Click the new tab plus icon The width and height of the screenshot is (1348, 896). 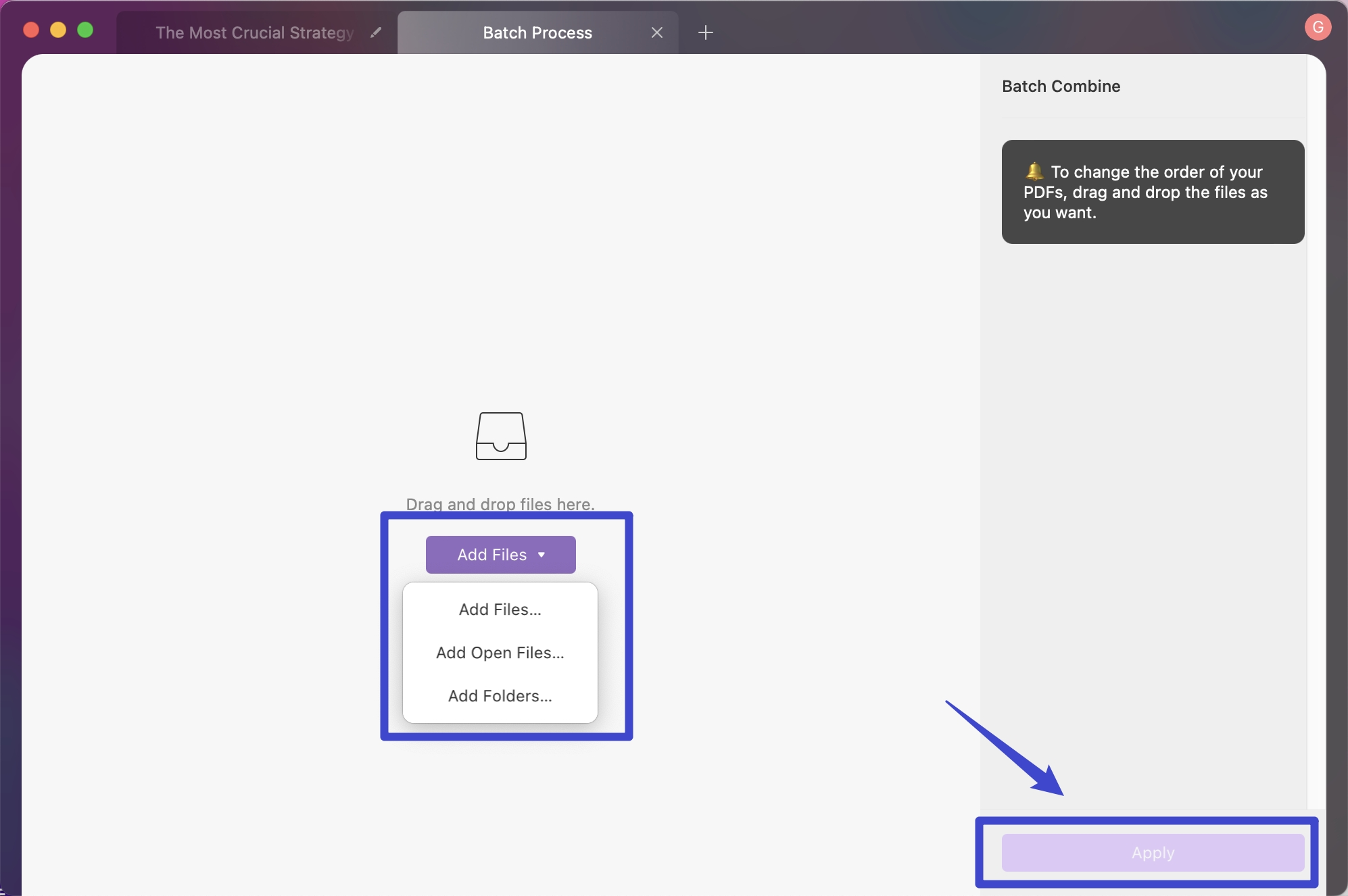tap(706, 32)
